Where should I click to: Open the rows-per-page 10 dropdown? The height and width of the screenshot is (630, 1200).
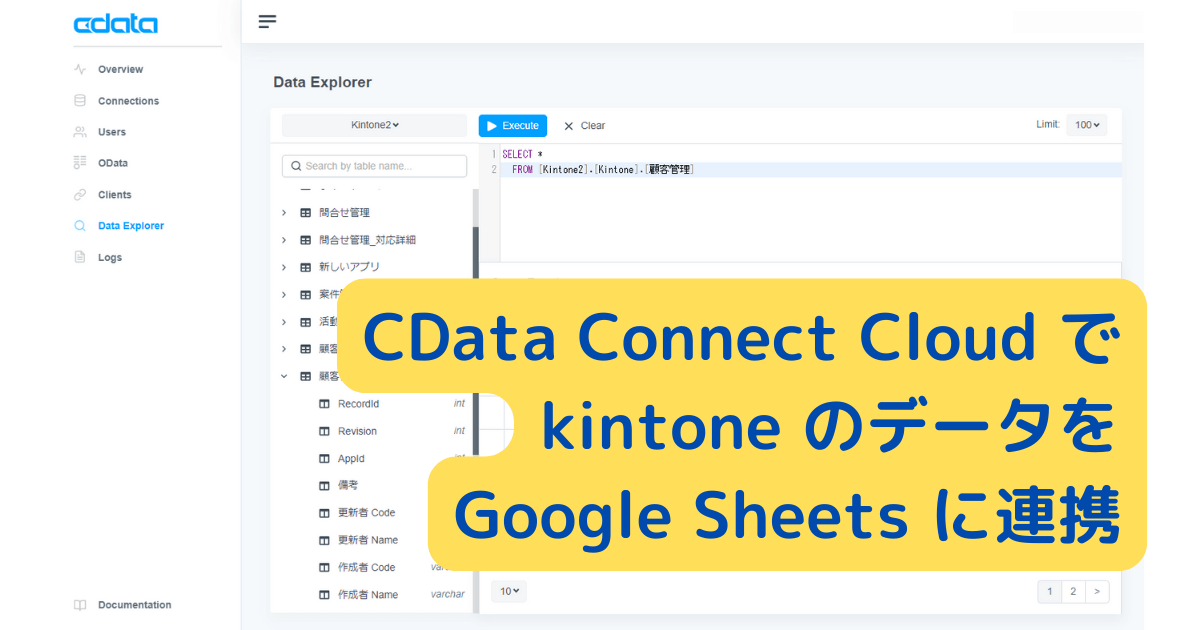click(509, 591)
